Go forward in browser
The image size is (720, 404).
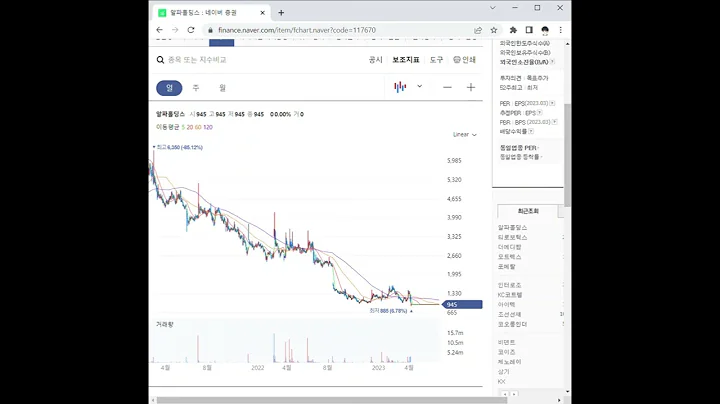[x=175, y=30]
